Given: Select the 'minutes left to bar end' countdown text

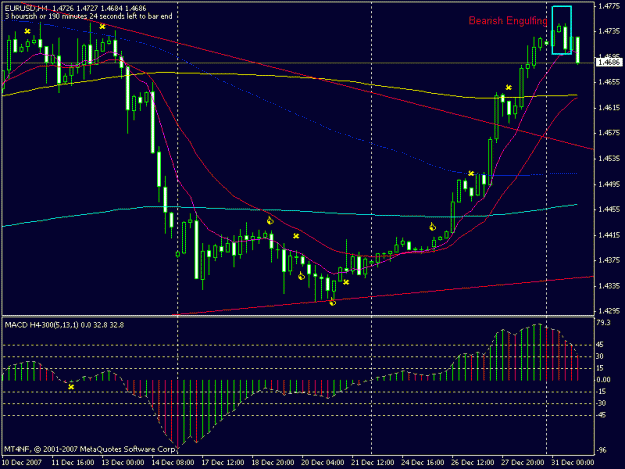Looking at the screenshot, I should coord(88,16).
